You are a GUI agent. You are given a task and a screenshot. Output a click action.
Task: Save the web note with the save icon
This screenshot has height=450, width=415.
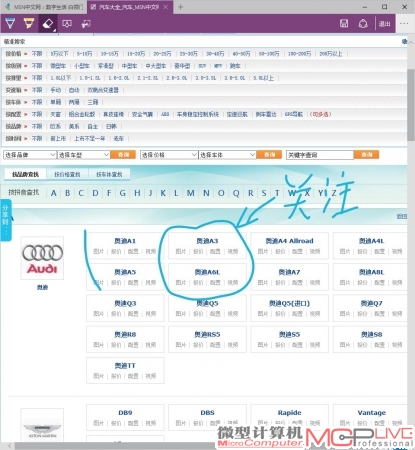[x=344, y=23]
